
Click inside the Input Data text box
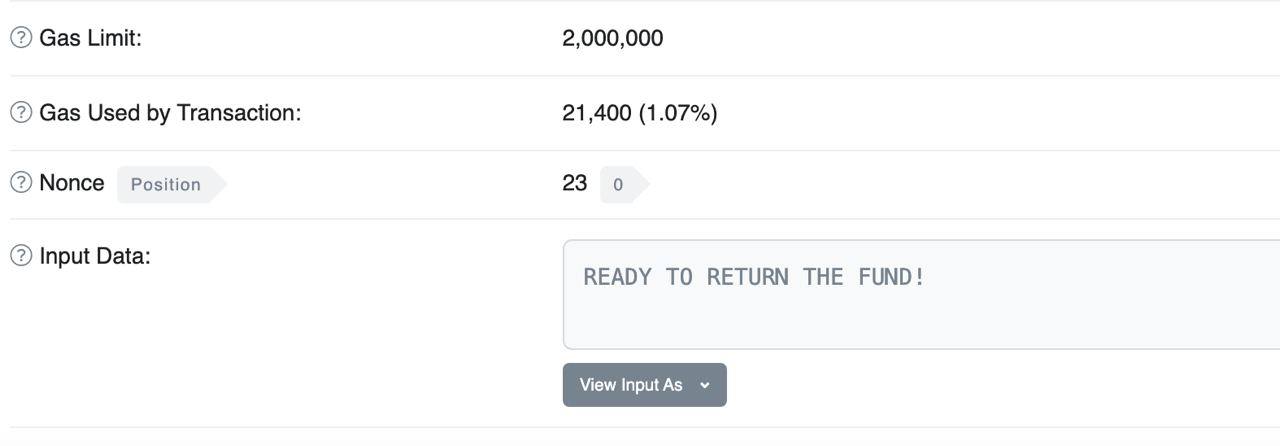coord(921,294)
